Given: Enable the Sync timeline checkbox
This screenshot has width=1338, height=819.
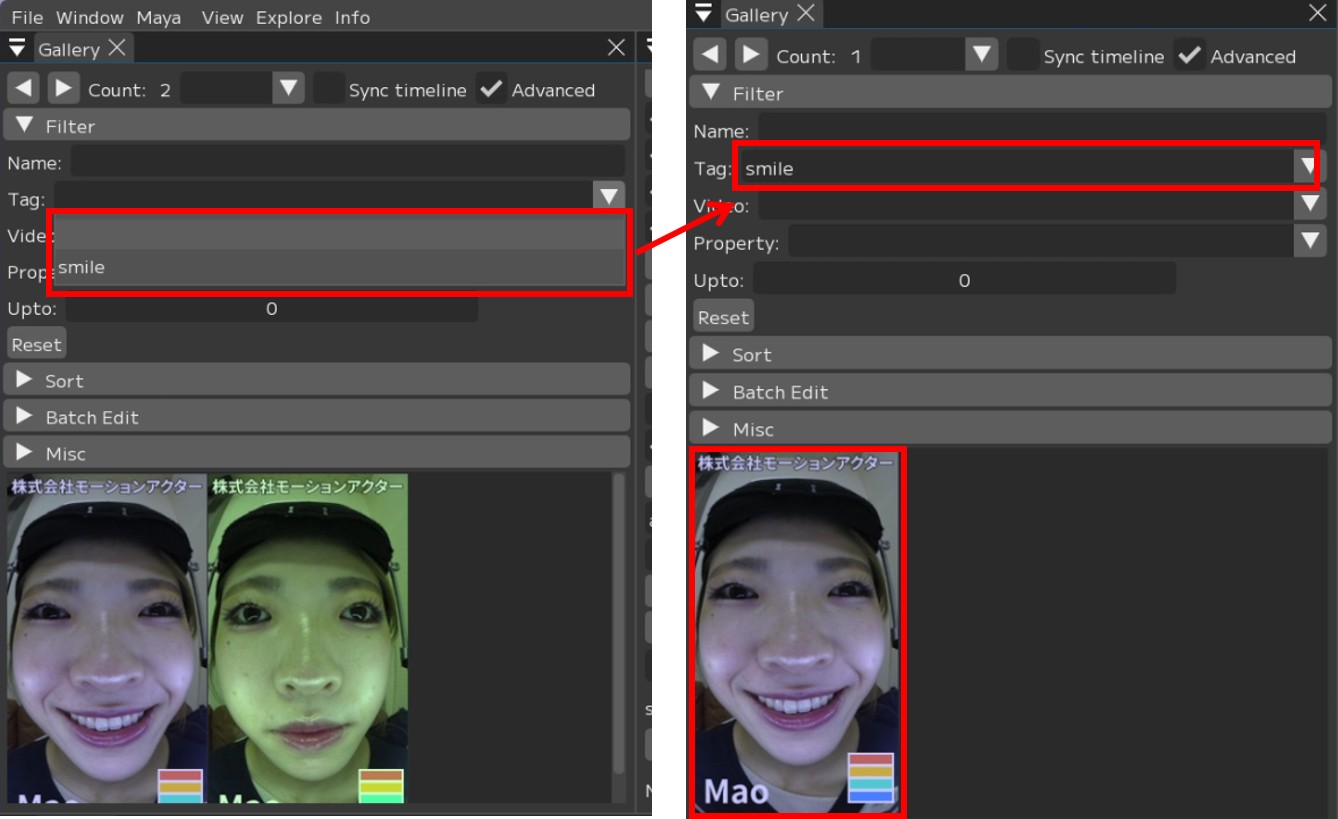Looking at the screenshot, I should (x=329, y=89).
